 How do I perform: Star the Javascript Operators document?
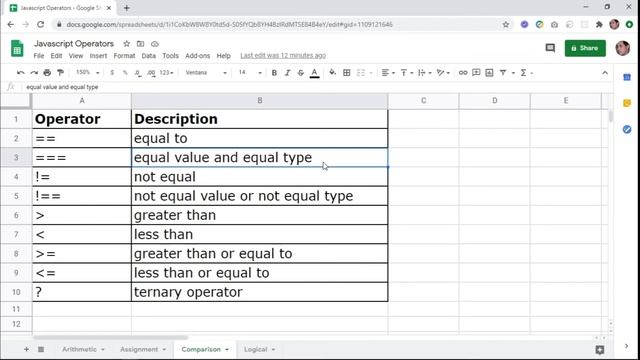(127, 44)
